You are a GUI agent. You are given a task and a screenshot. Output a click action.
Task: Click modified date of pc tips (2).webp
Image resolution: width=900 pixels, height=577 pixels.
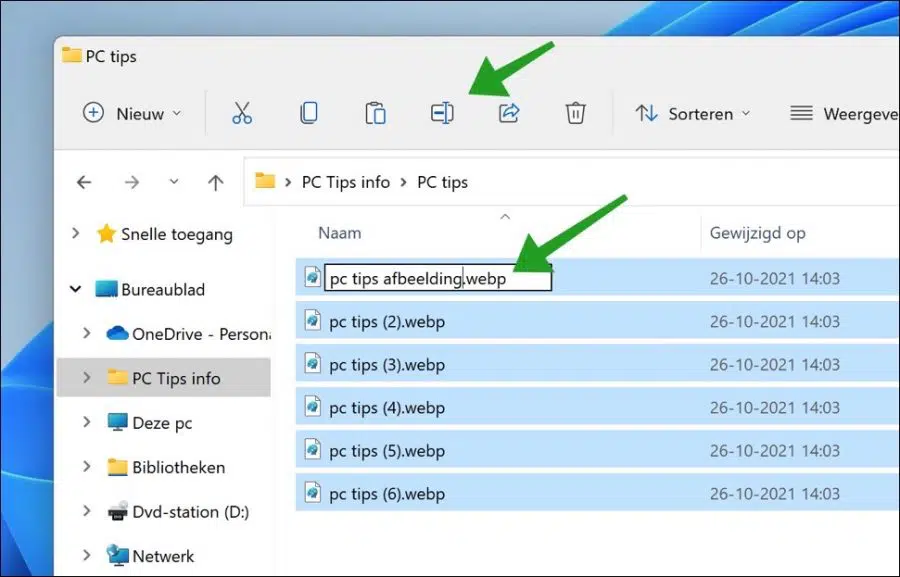(x=774, y=322)
